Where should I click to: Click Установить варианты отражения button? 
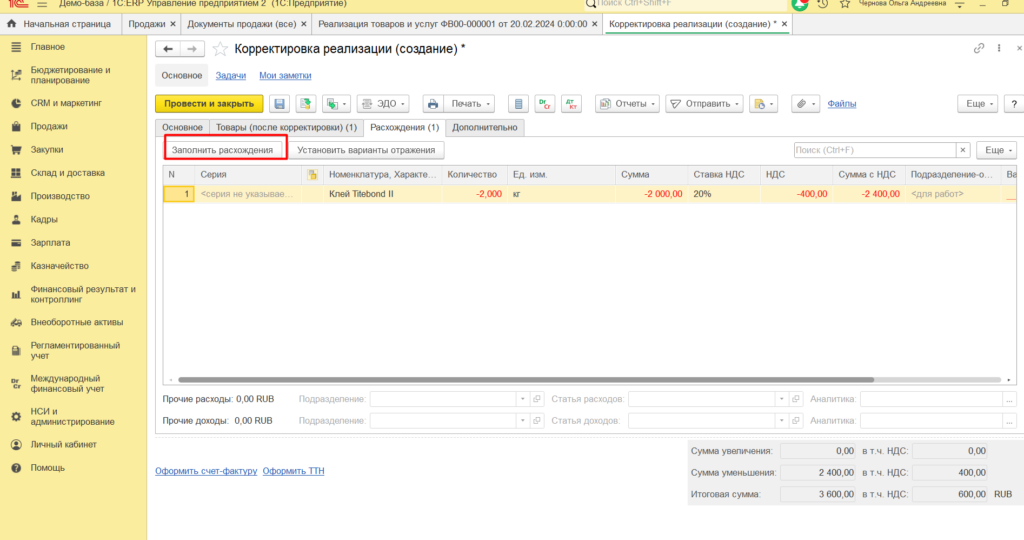click(x=366, y=150)
